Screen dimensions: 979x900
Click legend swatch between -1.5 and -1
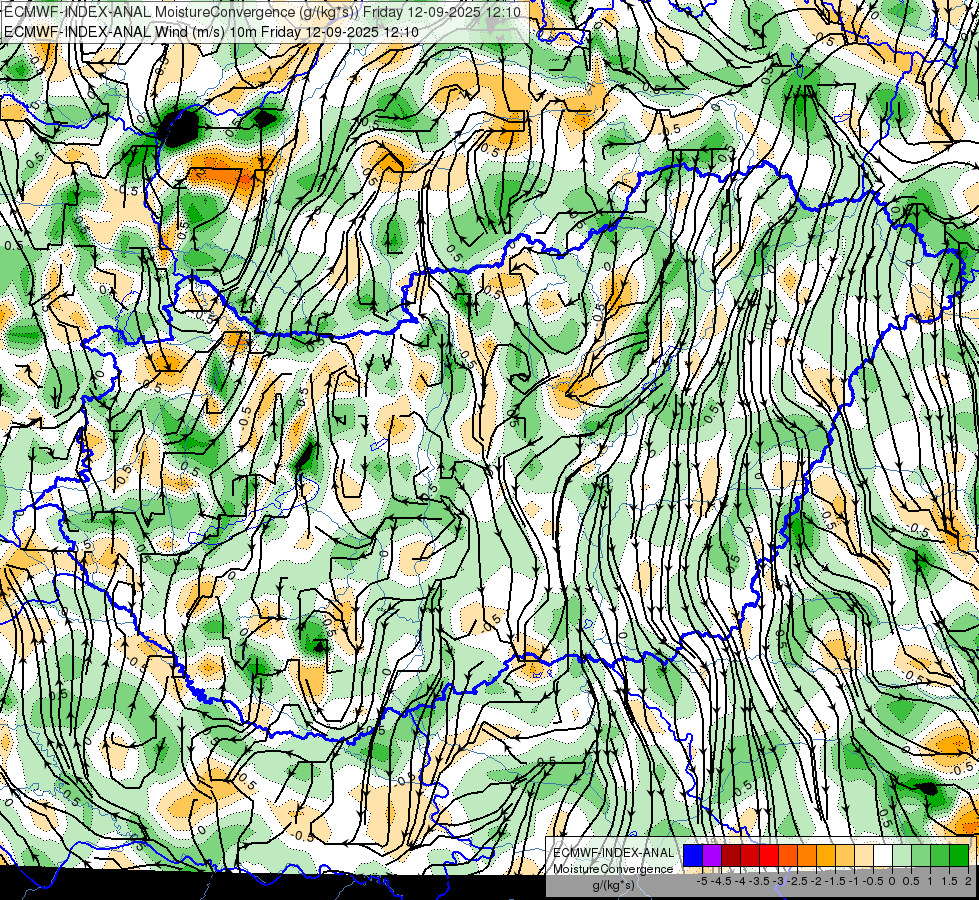(x=845, y=856)
